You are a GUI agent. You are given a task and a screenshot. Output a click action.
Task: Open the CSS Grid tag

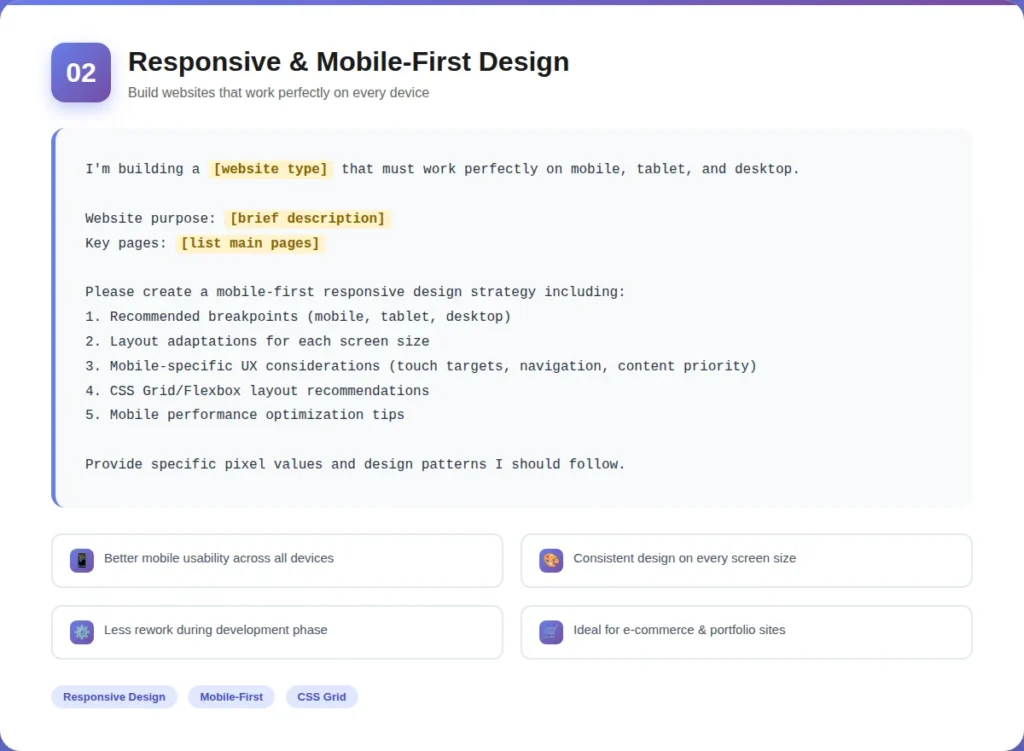321,697
